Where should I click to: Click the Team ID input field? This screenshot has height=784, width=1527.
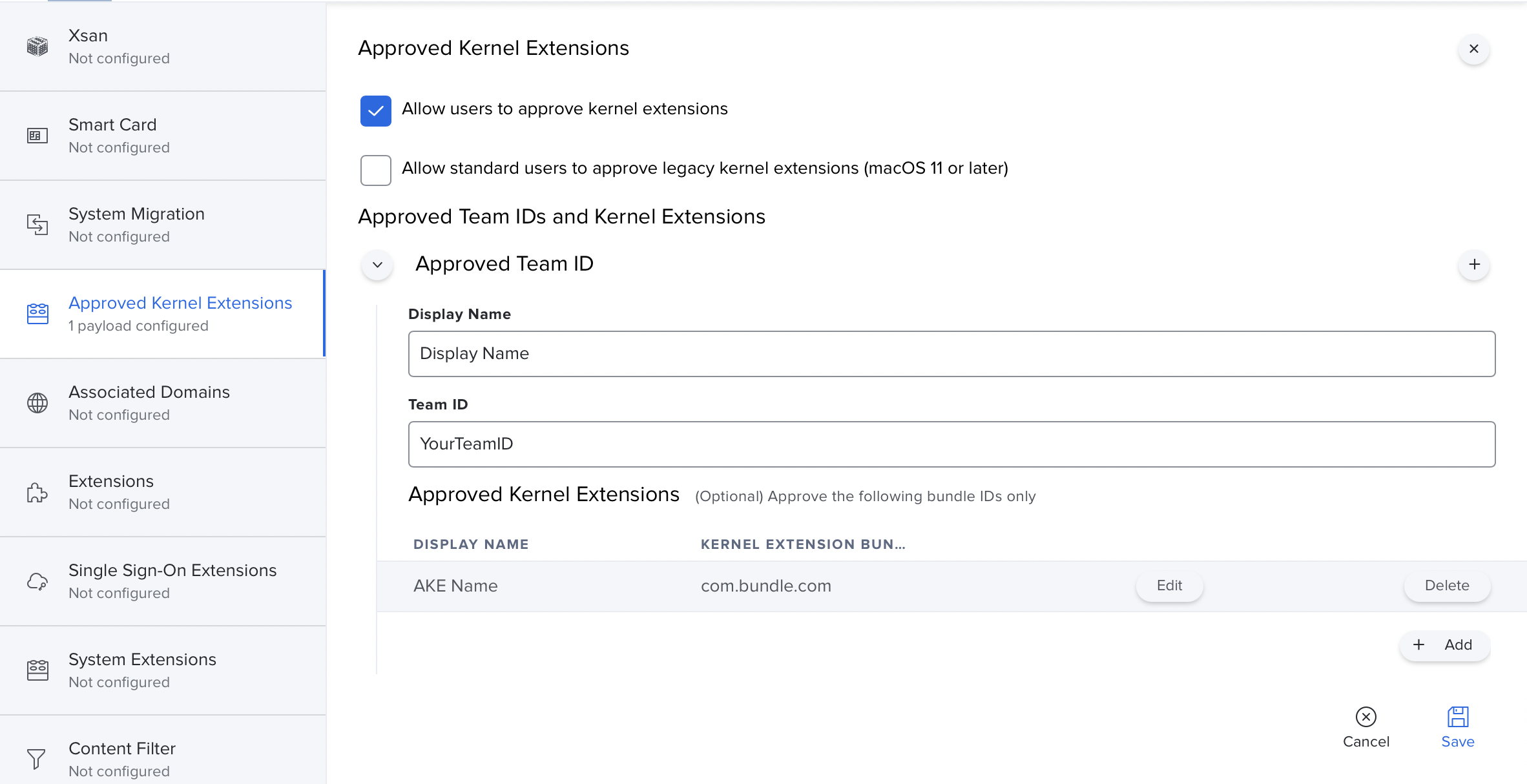point(951,444)
